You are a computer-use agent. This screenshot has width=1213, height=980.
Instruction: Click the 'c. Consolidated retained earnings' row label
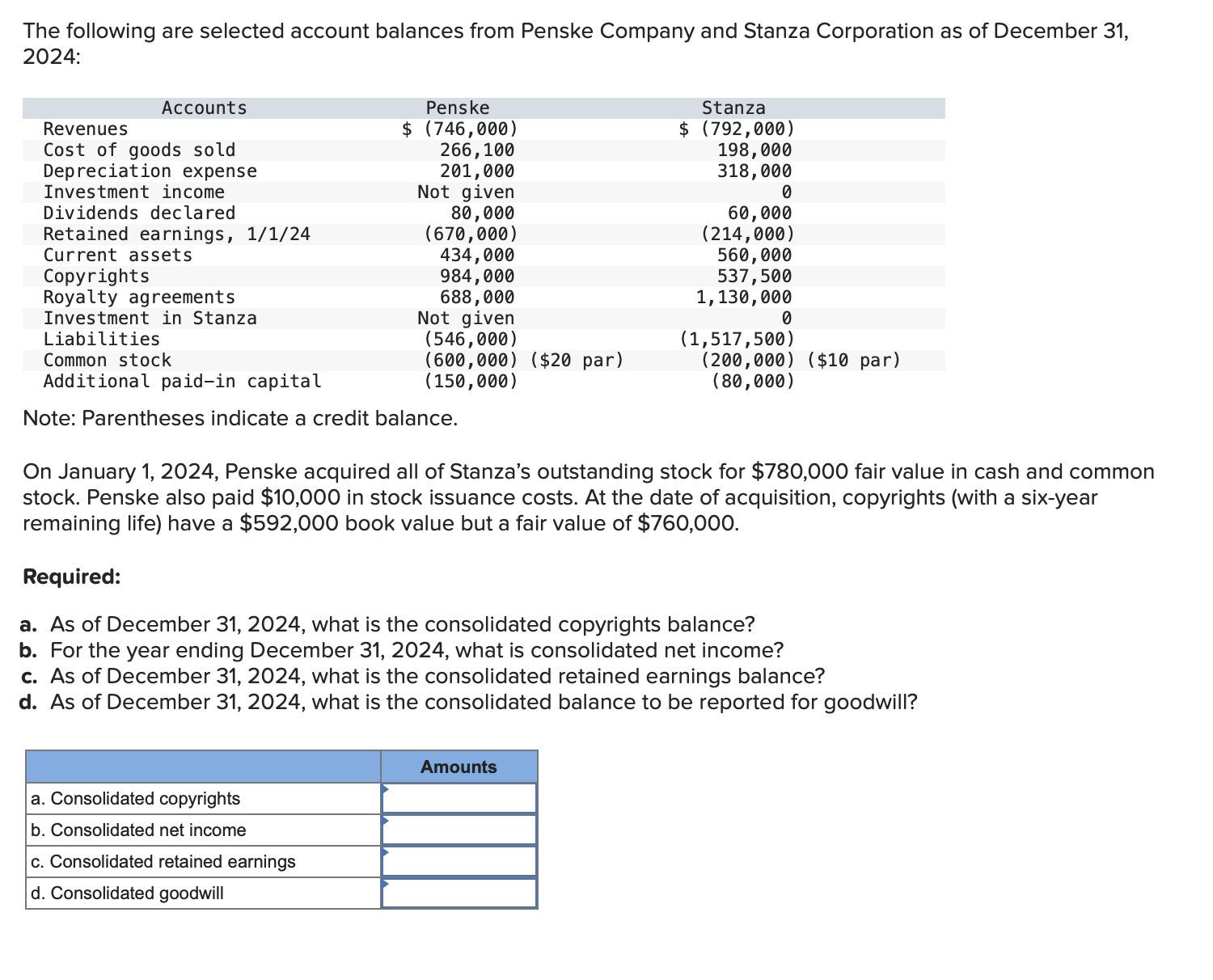point(163,861)
